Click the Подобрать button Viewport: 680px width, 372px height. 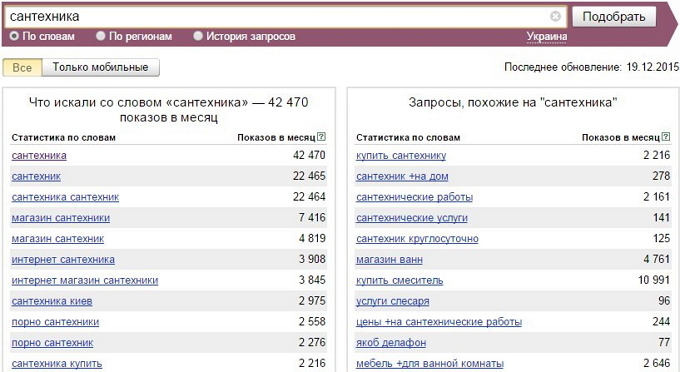pos(614,17)
